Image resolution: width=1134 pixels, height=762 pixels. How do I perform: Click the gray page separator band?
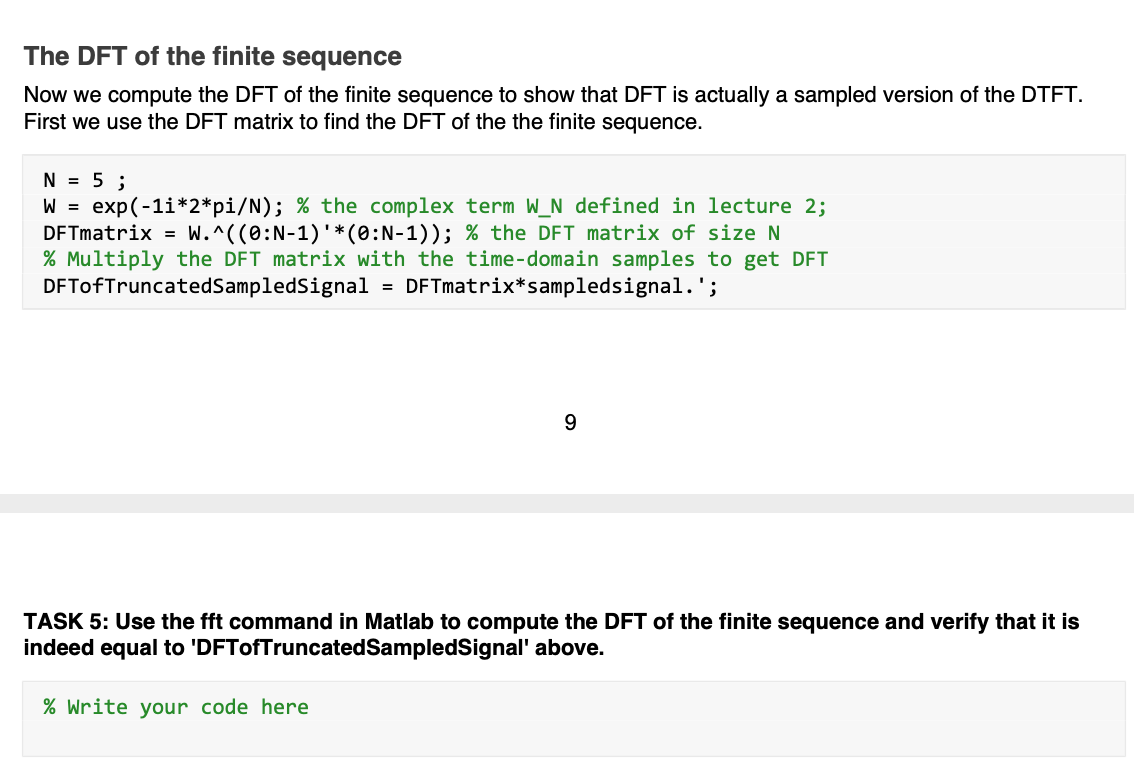point(567,503)
